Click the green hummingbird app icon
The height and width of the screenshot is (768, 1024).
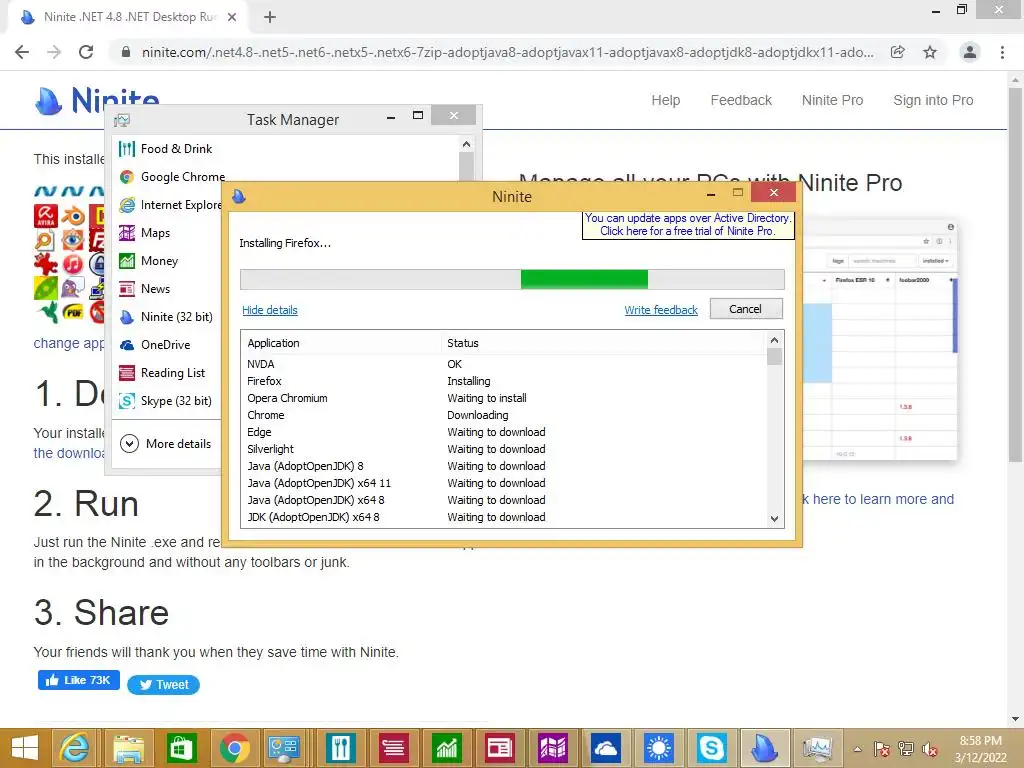click(x=47, y=312)
